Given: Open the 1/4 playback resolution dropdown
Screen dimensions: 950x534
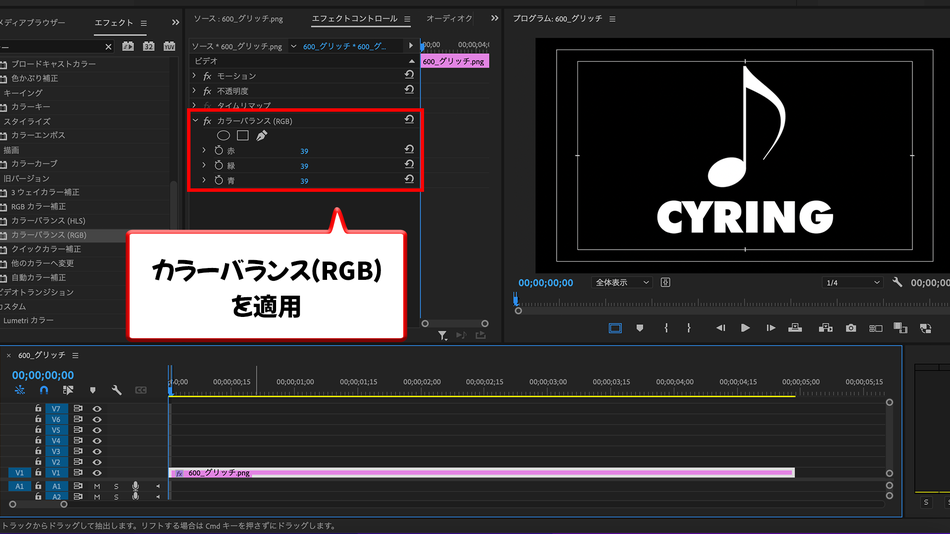Looking at the screenshot, I should [852, 282].
